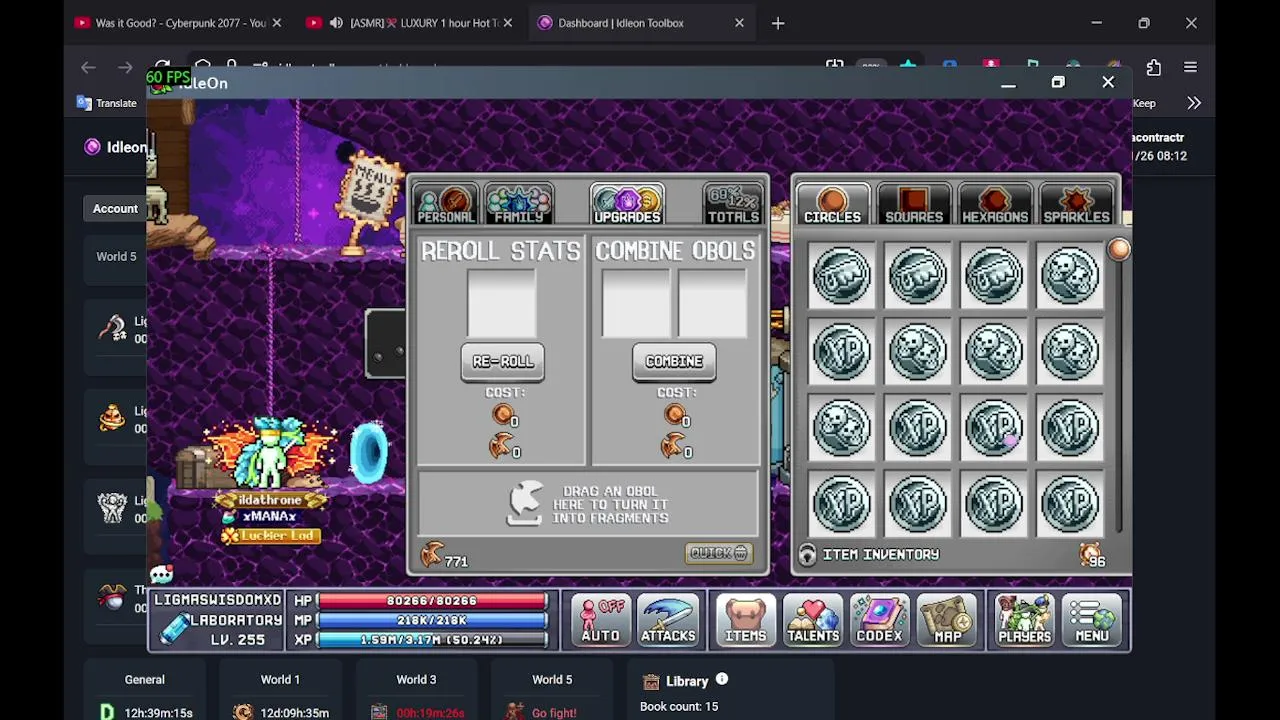Click the Library label in Toolbox

pos(687,681)
